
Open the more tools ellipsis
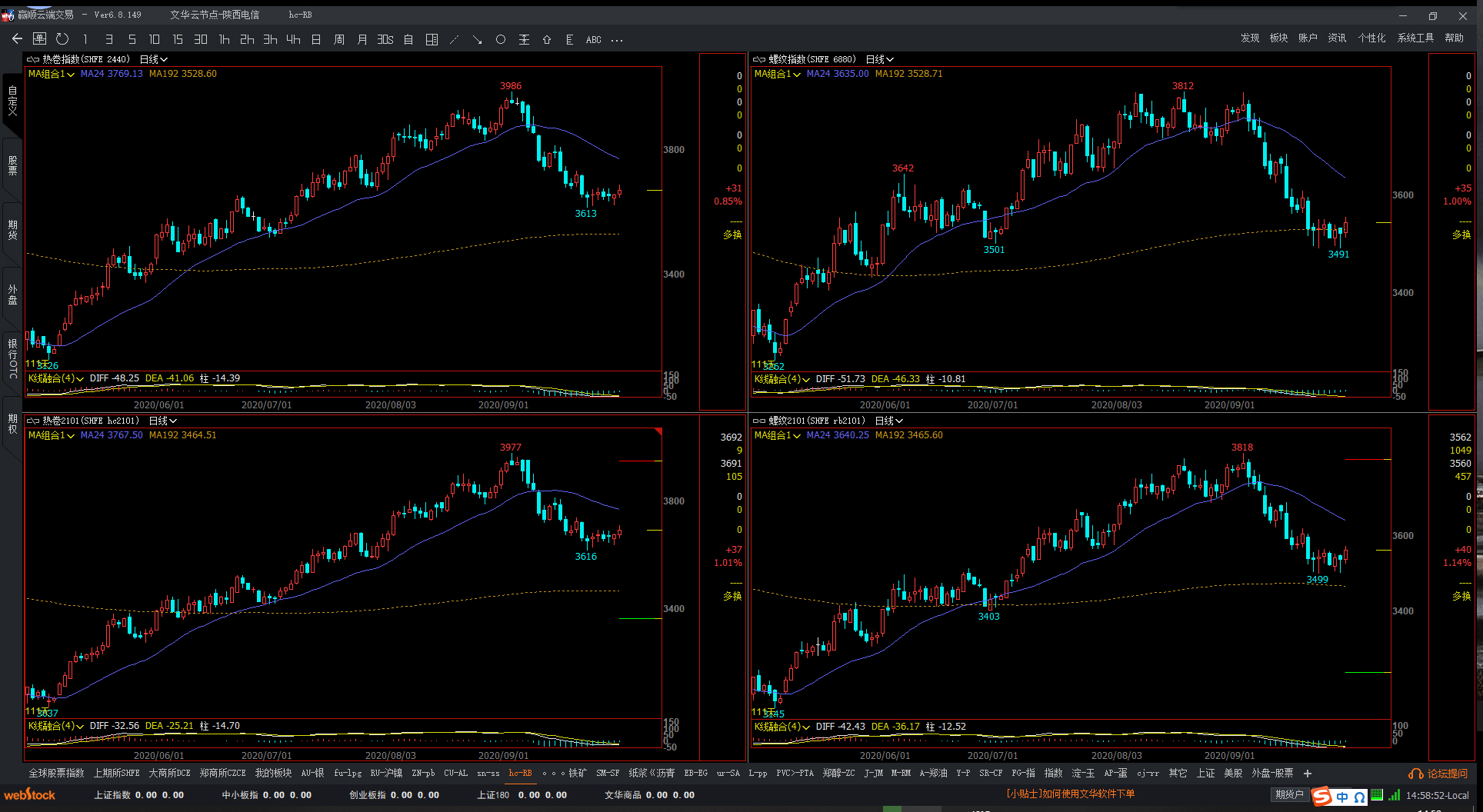point(617,40)
